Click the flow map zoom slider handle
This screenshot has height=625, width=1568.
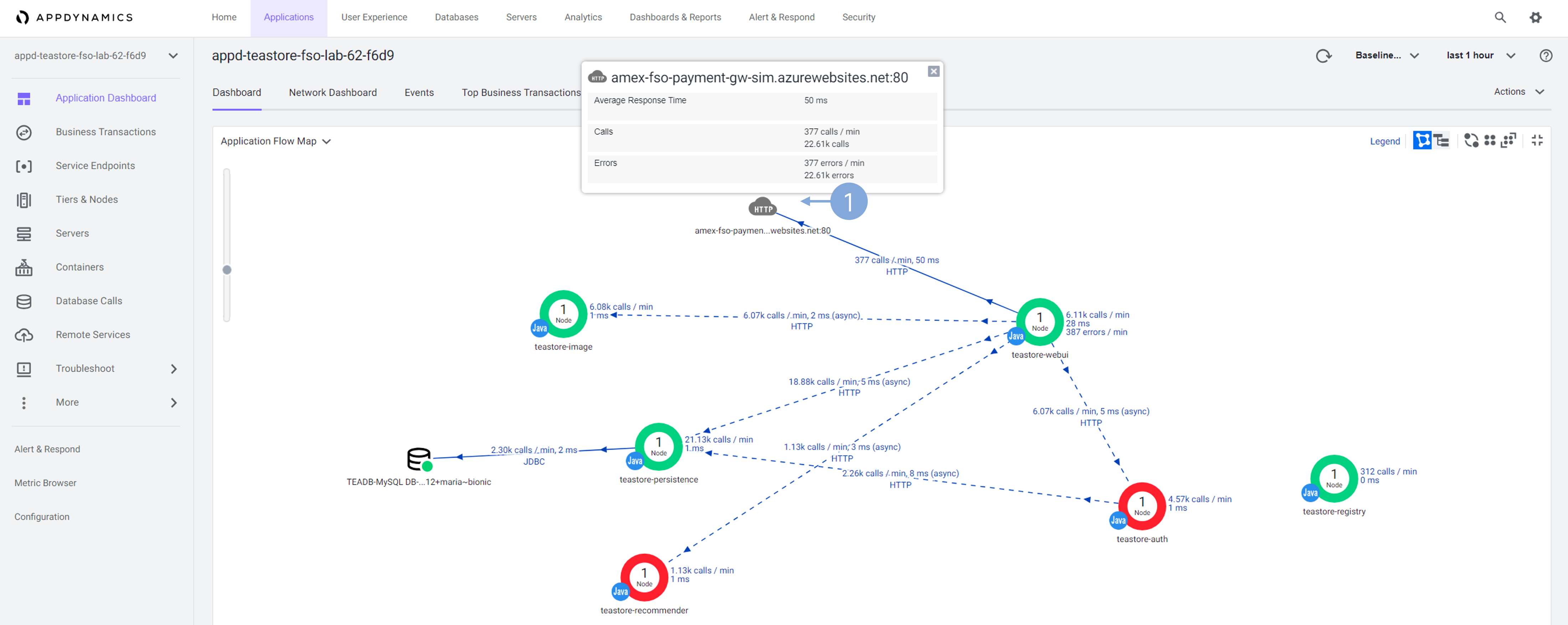(227, 270)
